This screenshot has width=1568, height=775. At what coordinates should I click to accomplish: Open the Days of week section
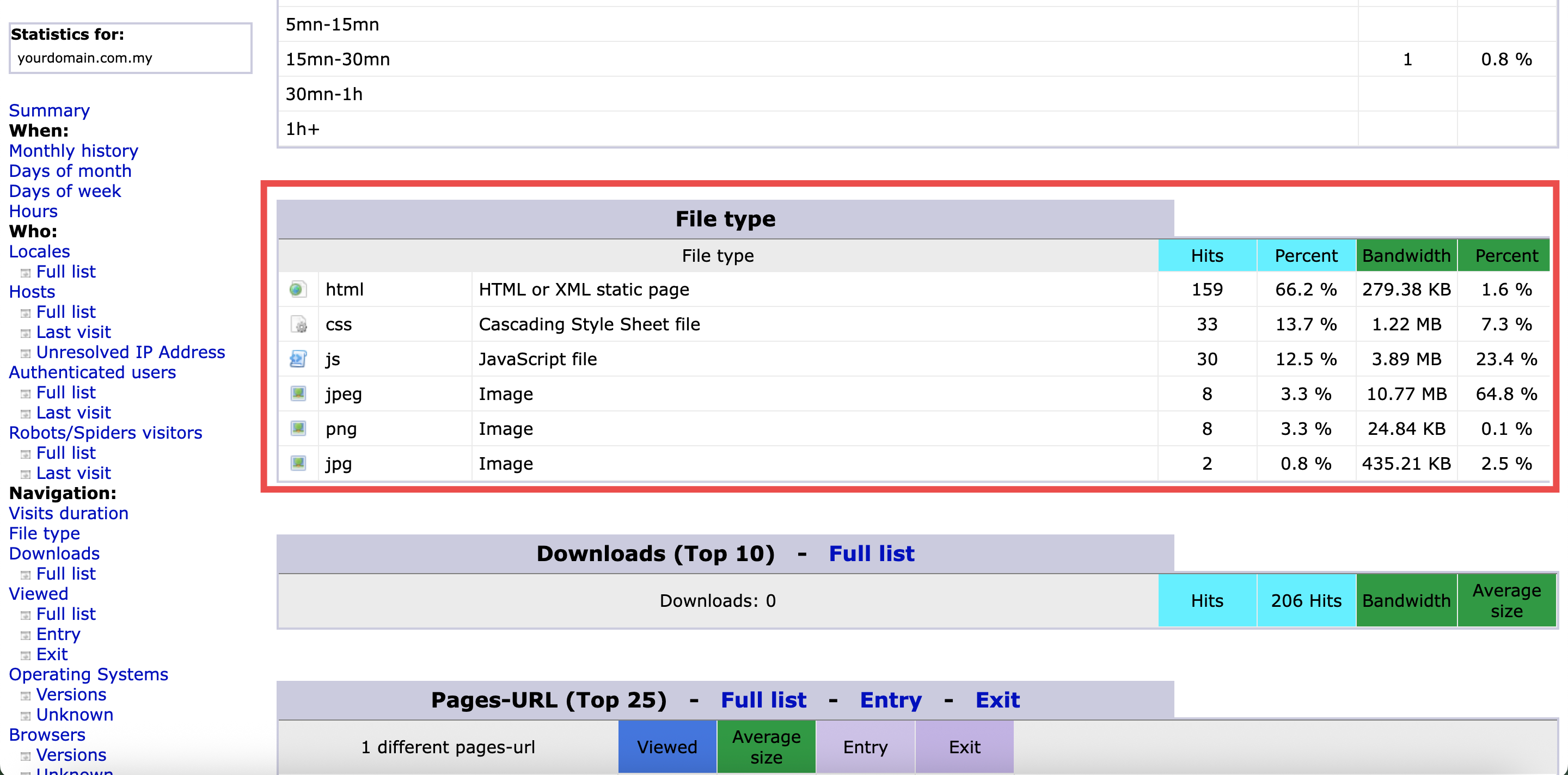point(65,191)
